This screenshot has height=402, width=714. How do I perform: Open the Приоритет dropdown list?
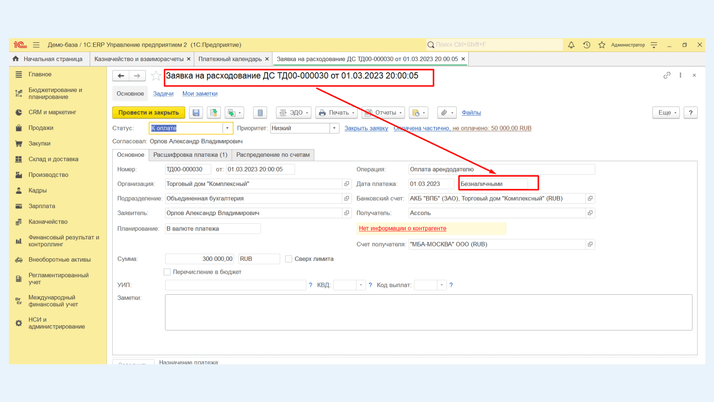[334, 129]
